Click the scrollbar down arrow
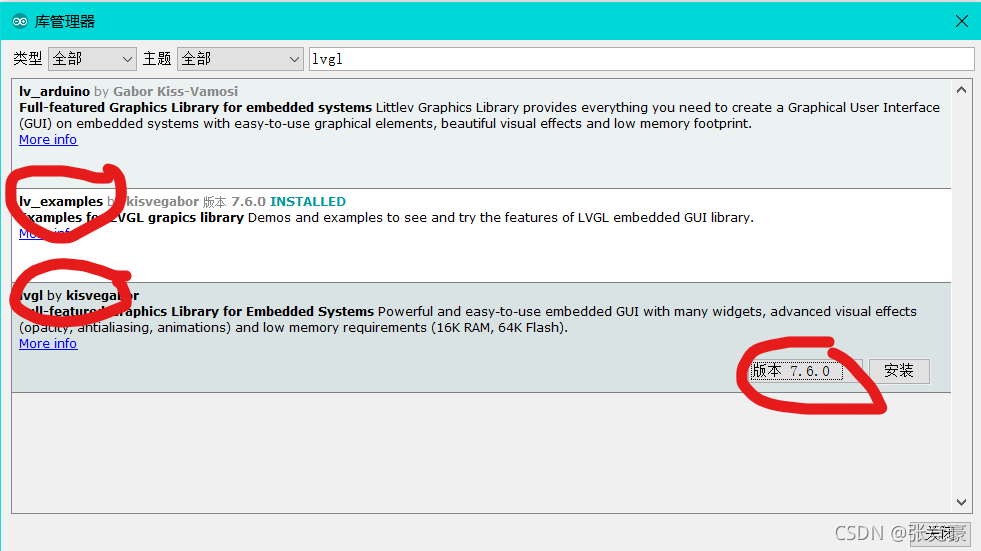Viewport: 981px width, 551px height. click(x=962, y=502)
